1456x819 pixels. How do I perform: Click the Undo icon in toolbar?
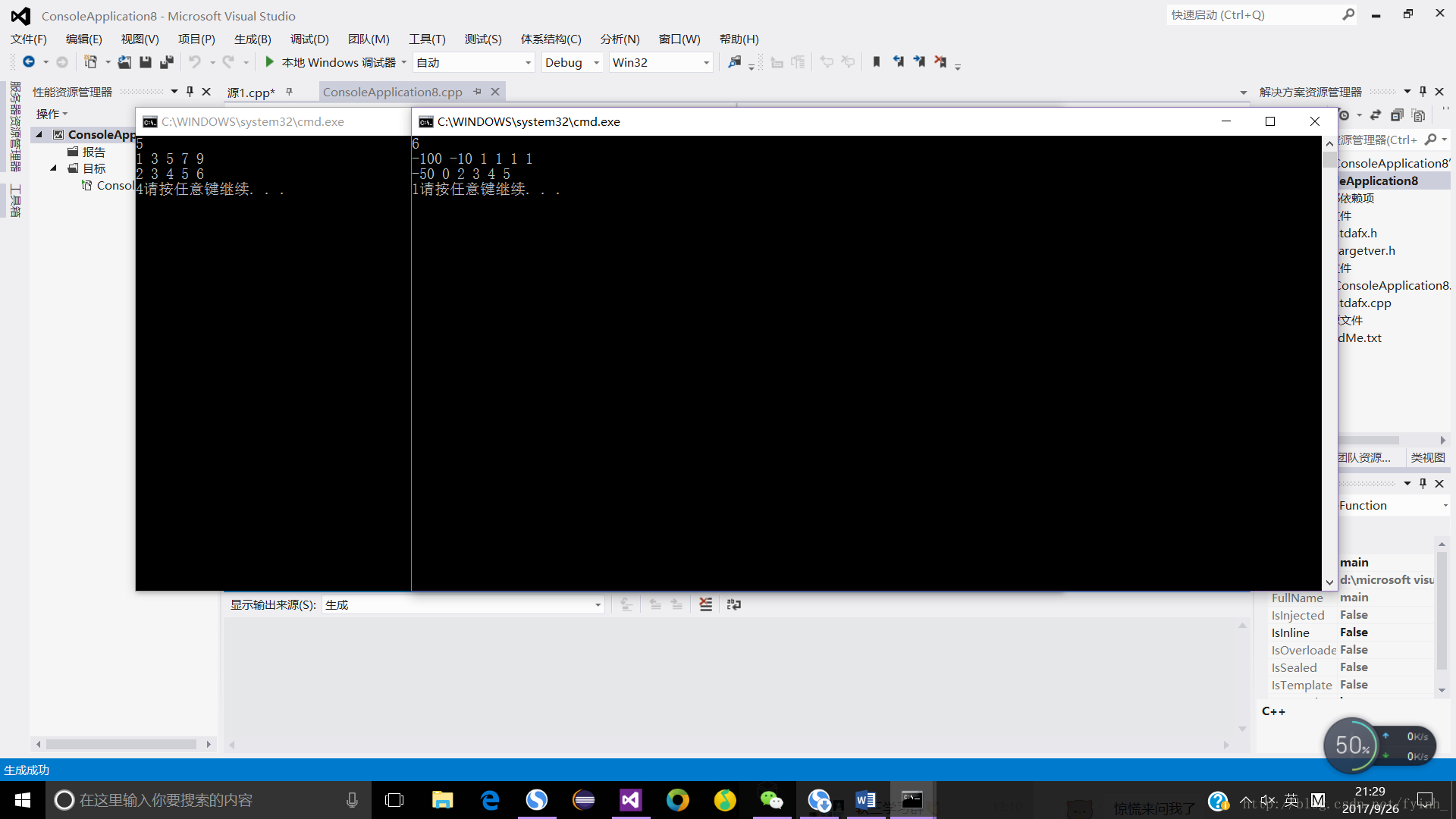click(195, 62)
